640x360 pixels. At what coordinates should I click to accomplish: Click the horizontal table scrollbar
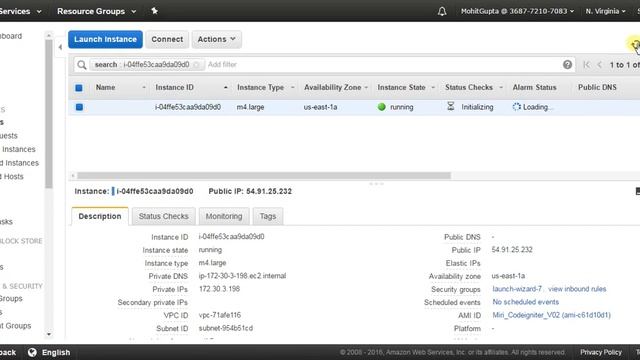tap(264, 176)
